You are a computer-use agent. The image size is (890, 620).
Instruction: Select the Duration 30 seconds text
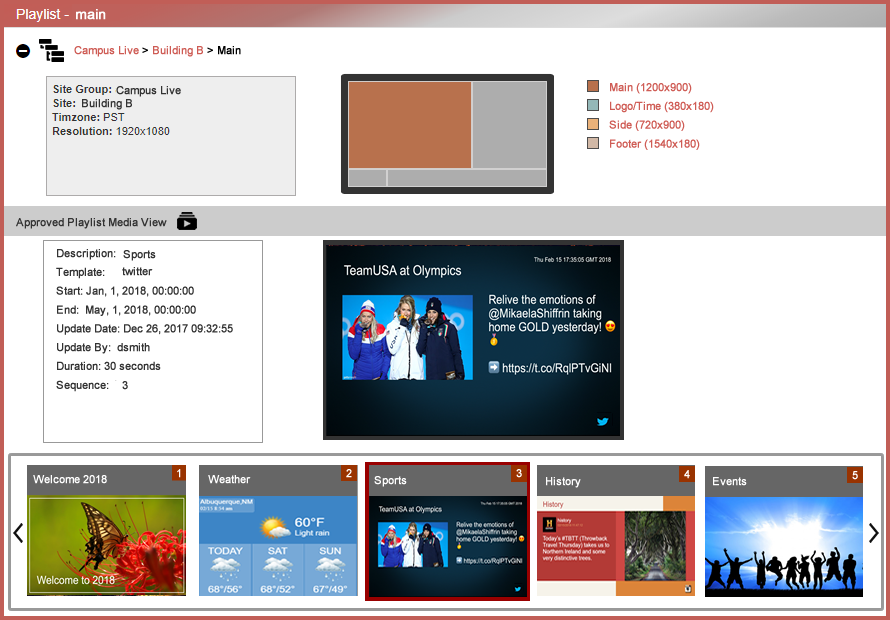(108, 366)
